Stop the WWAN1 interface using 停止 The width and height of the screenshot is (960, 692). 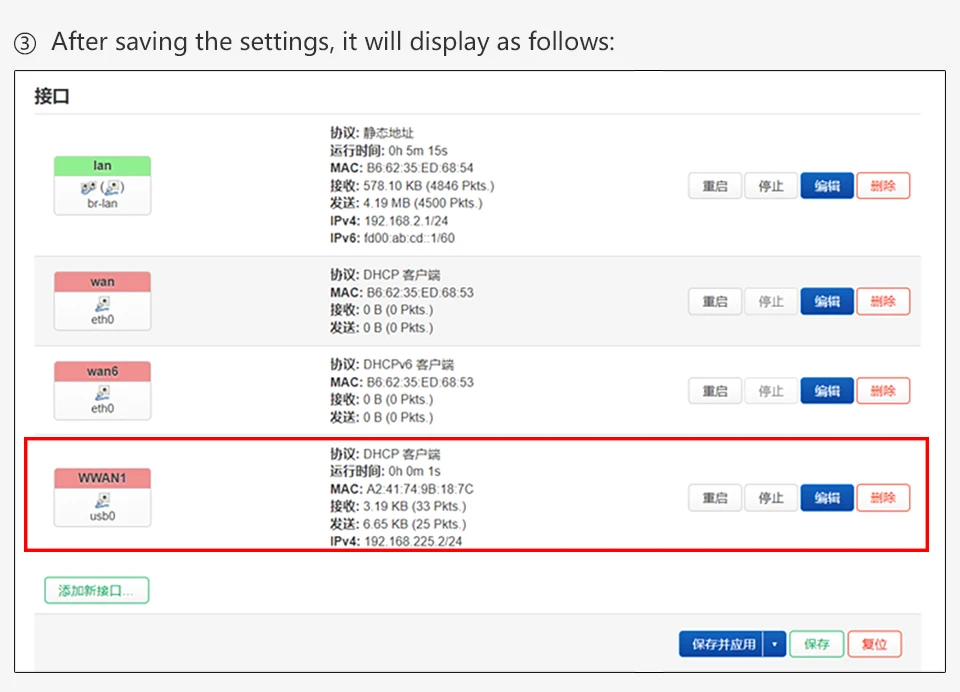coord(770,497)
